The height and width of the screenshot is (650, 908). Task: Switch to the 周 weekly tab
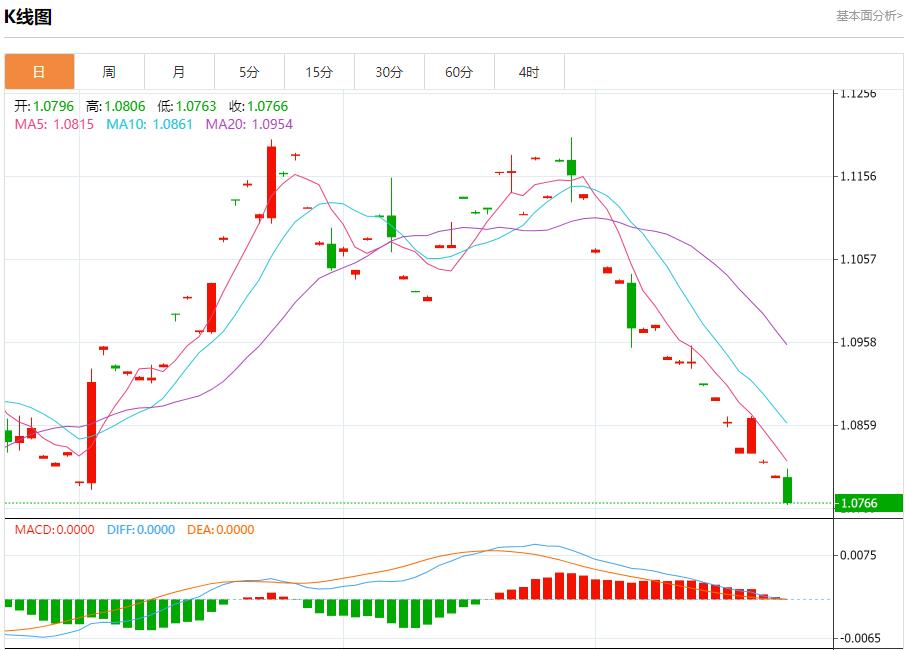click(x=109, y=72)
